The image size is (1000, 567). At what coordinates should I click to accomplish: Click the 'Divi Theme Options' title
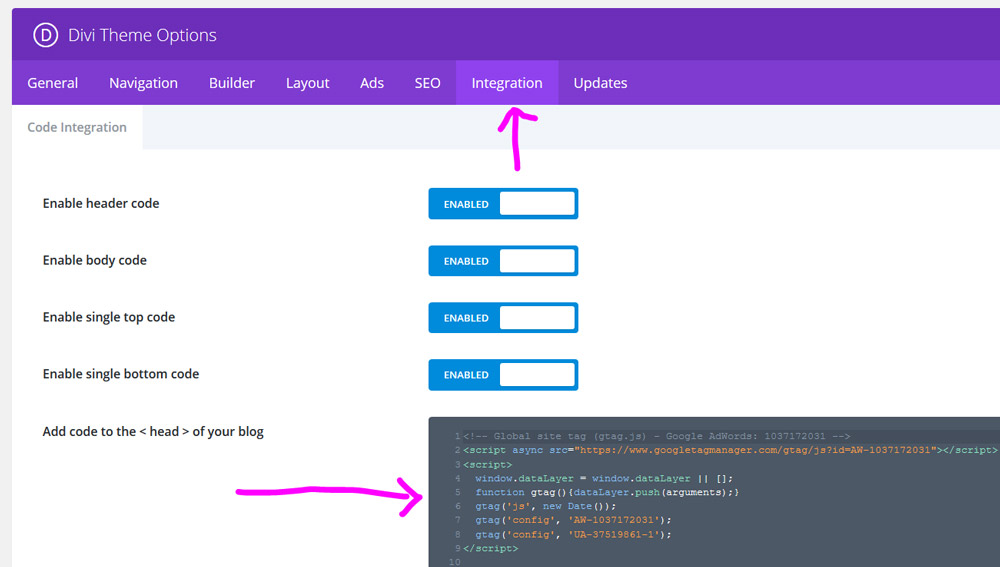142,35
